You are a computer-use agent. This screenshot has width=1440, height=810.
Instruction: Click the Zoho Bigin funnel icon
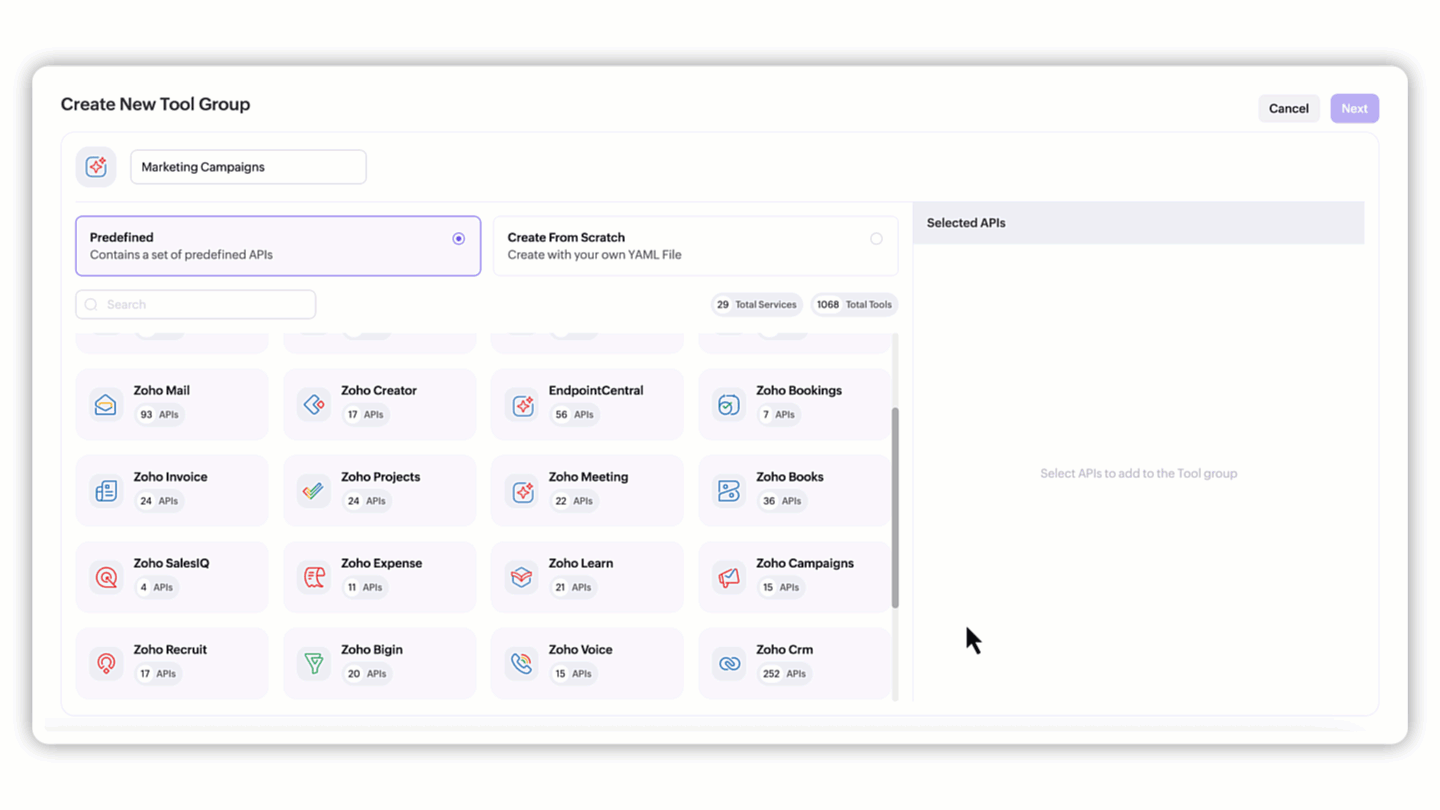pyautogui.click(x=313, y=663)
